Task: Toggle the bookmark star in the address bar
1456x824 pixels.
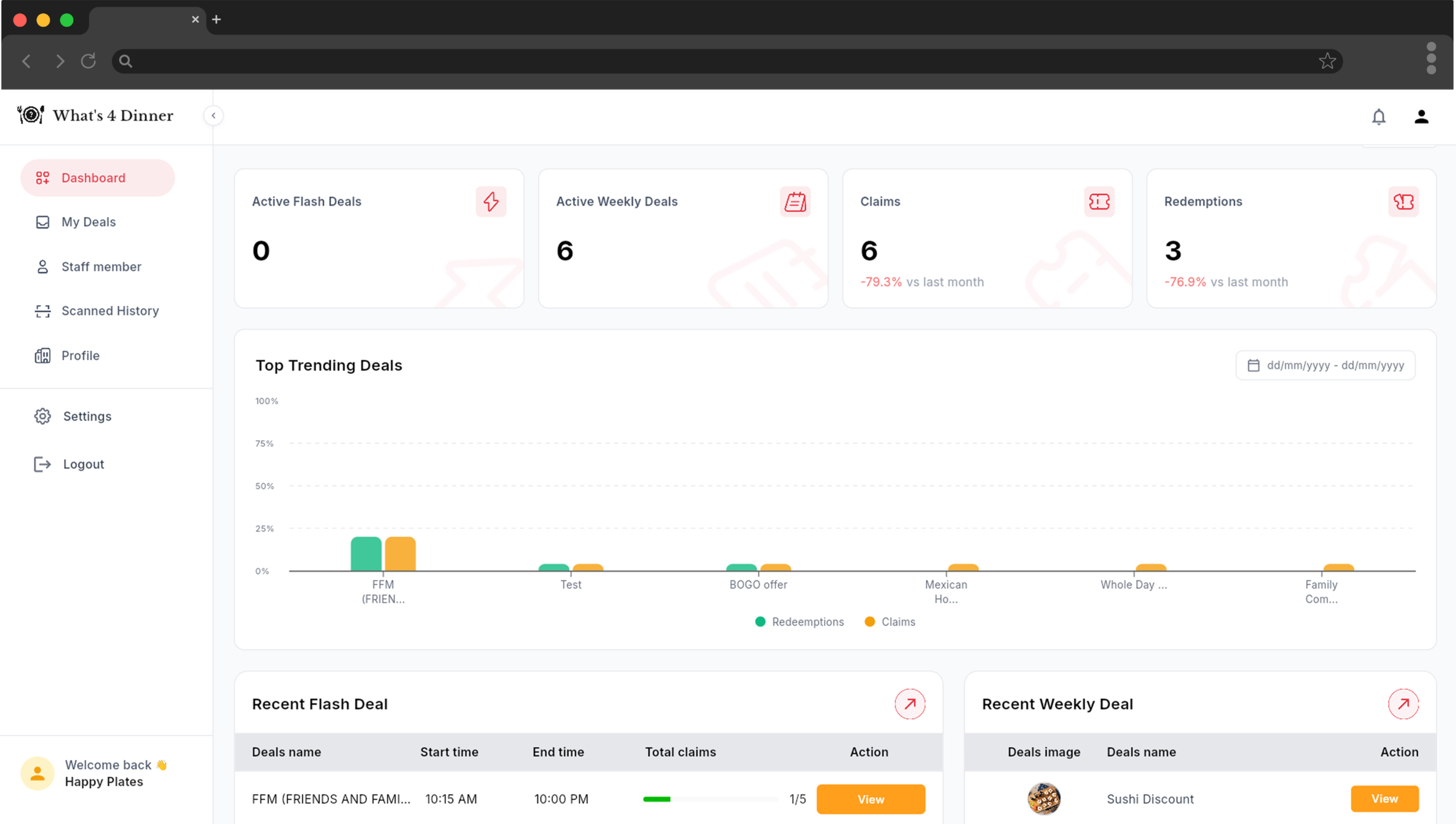Action: [1327, 61]
